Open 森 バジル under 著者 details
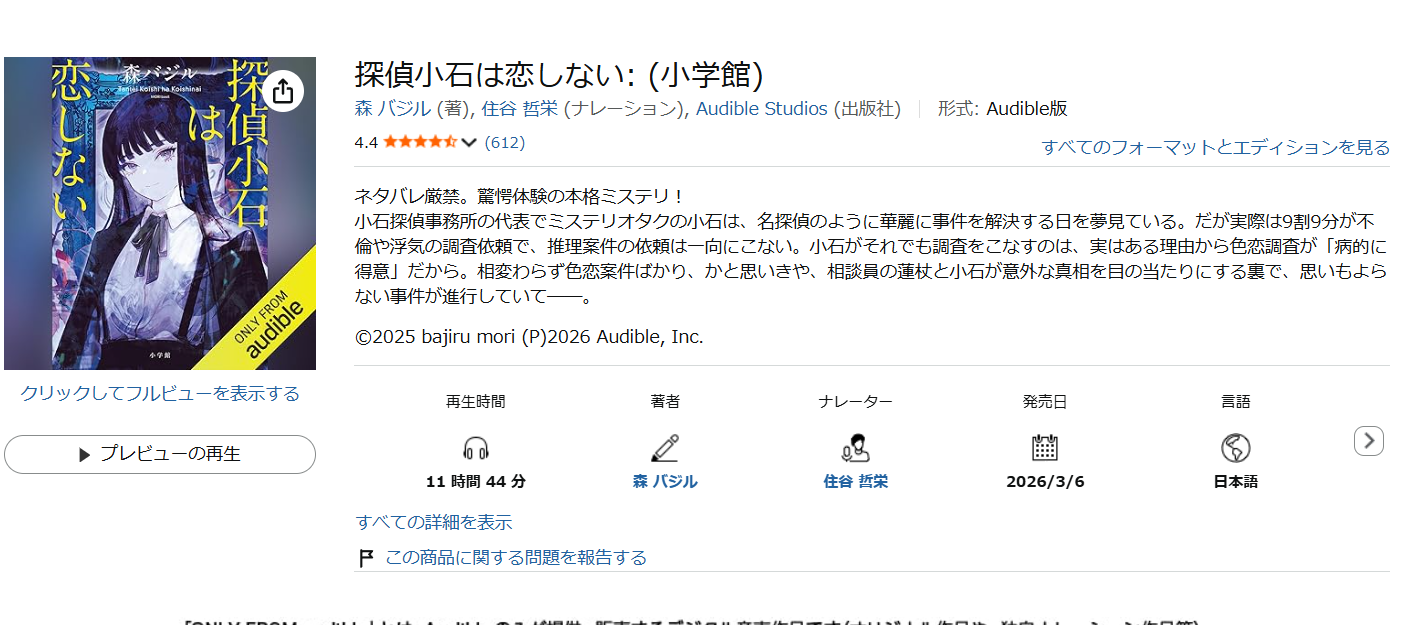Image resolution: width=1415 pixels, height=625 pixels. (665, 481)
